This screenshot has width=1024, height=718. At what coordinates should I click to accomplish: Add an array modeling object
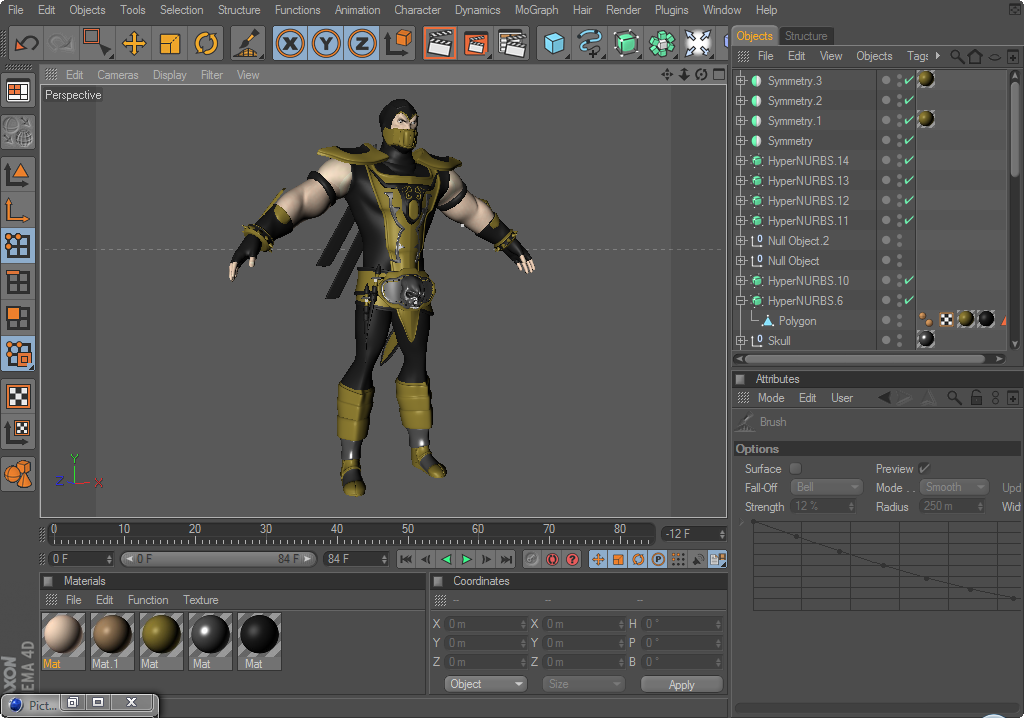coord(662,44)
